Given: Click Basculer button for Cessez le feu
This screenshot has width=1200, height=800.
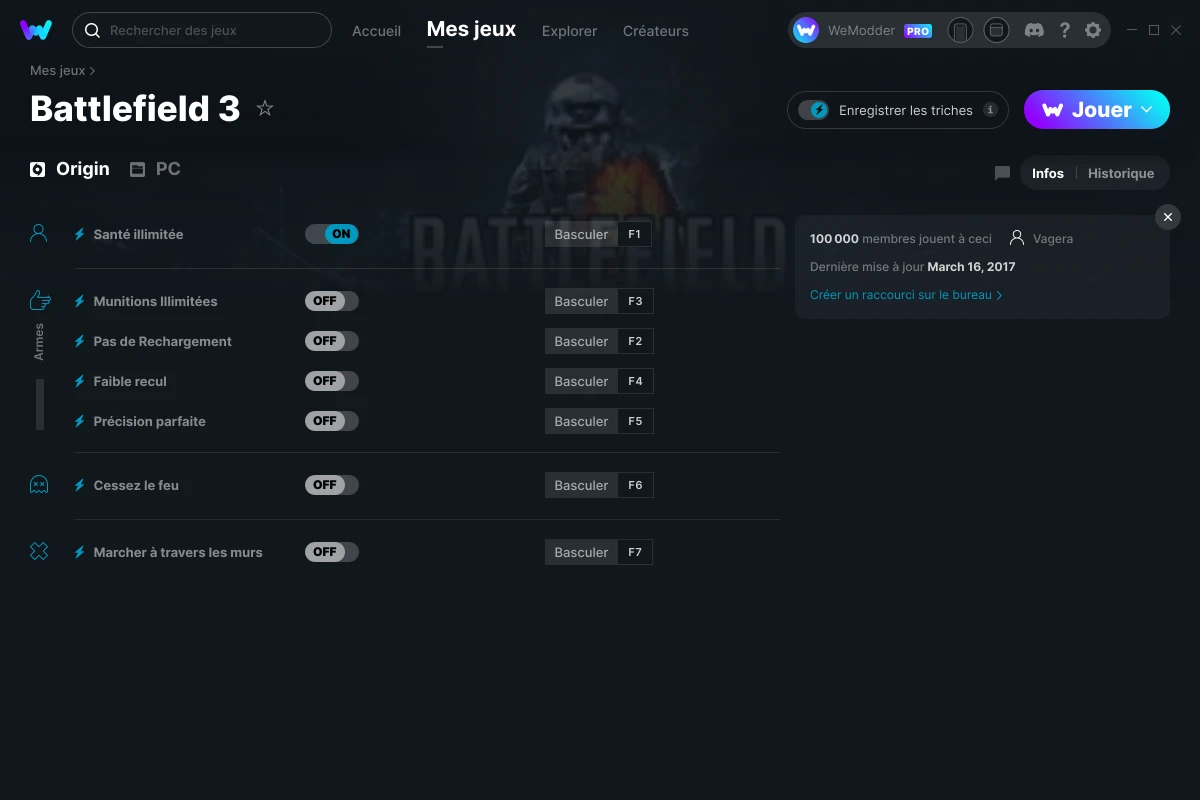Looking at the screenshot, I should [x=581, y=485].
